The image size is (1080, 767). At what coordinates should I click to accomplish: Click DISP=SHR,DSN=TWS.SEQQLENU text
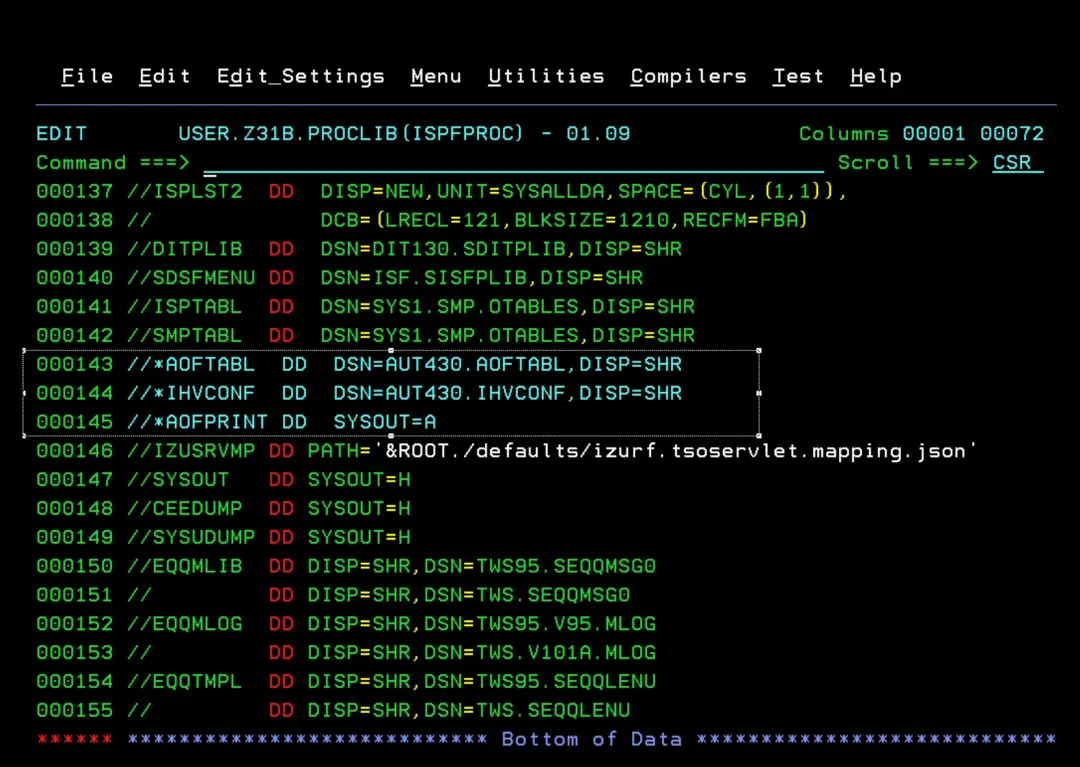tap(468, 711)
